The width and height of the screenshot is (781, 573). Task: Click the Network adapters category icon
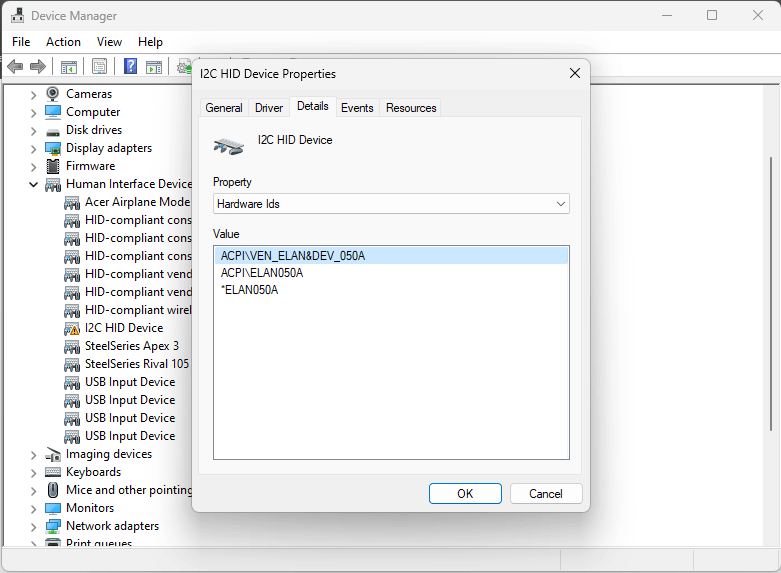pos(53,526)
